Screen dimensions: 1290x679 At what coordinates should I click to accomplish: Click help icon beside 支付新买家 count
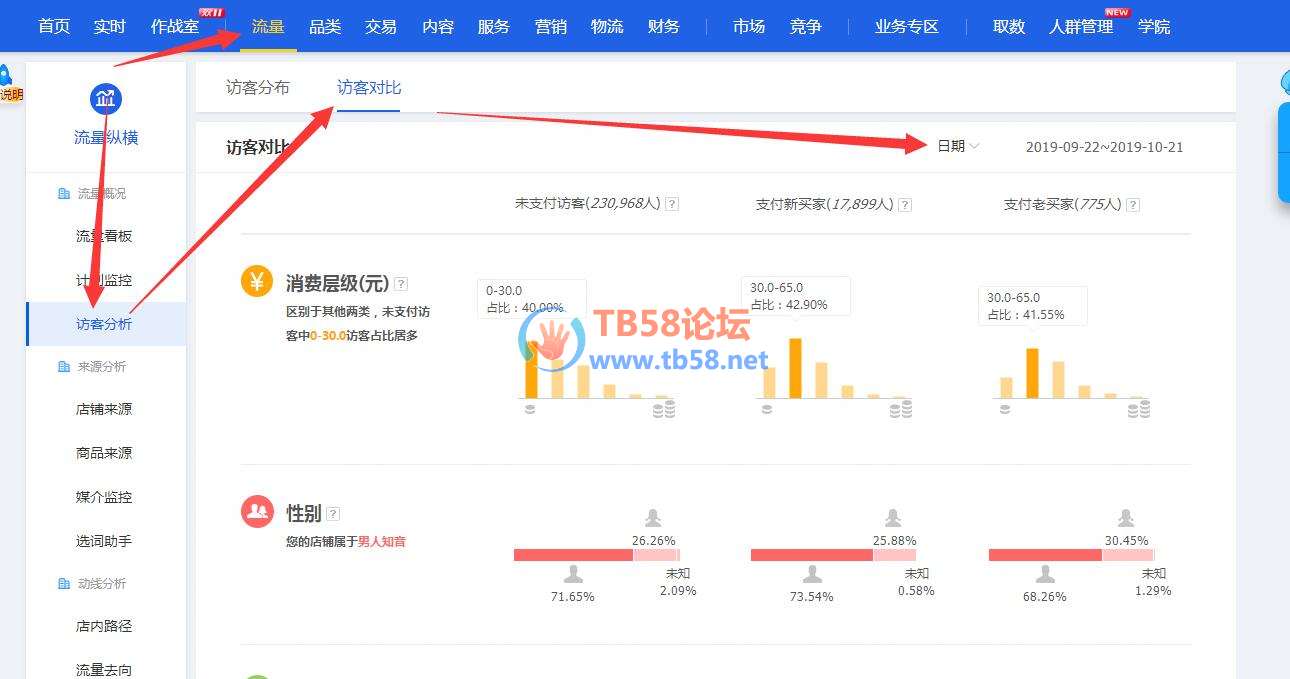tap(904, 205)
